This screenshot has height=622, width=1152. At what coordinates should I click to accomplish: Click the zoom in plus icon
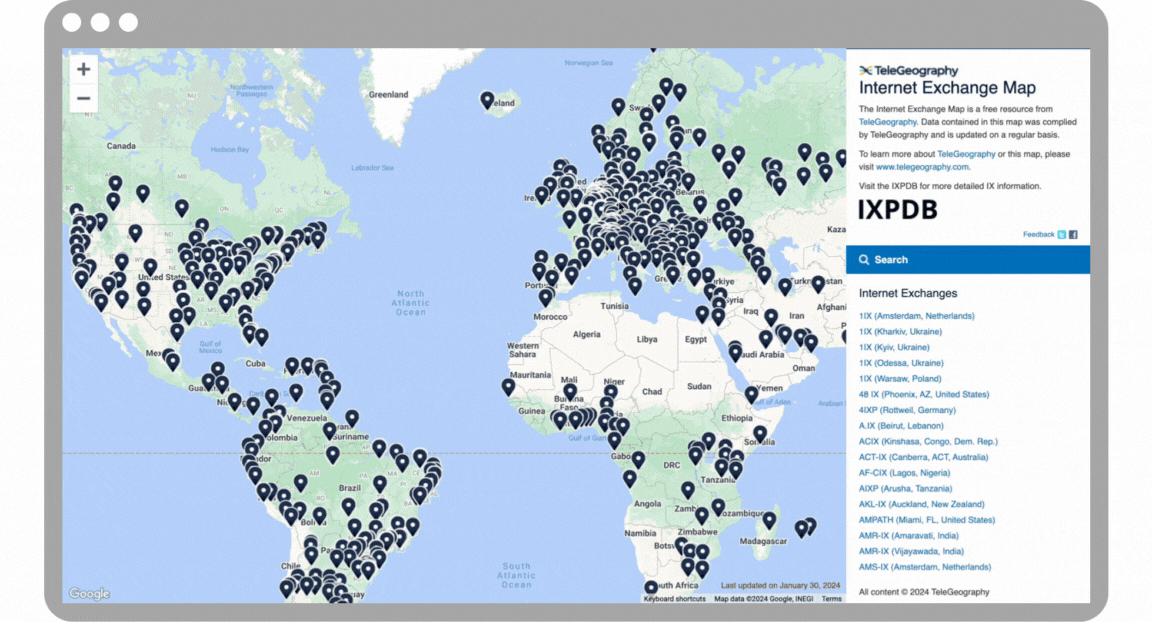tap(83, 68)
